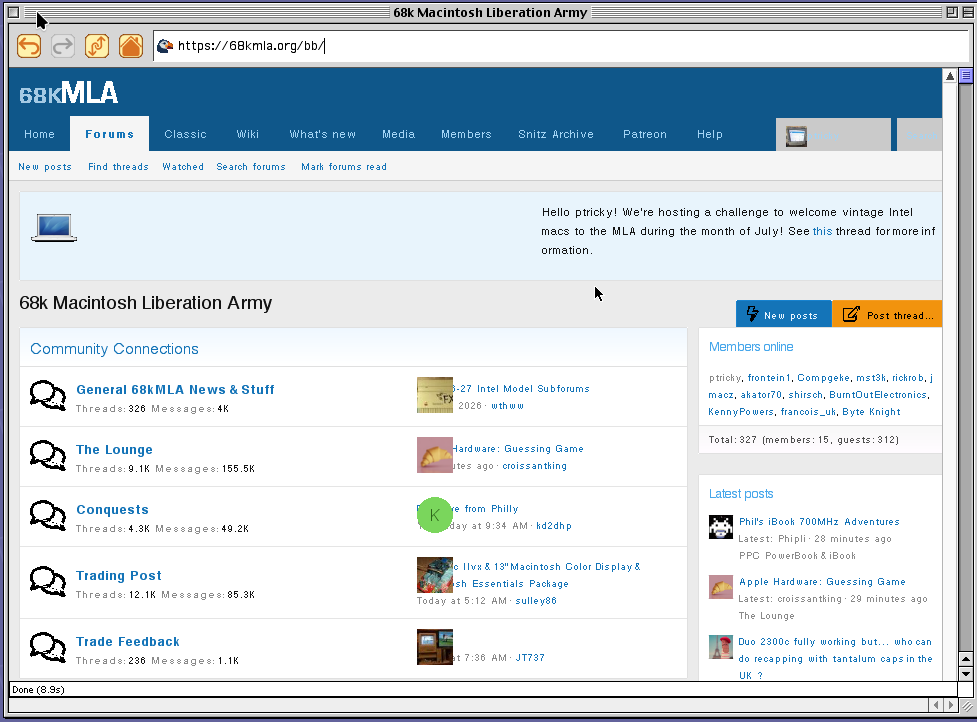Open the Wiki tab
The image size is (977, 722).
(247, 134)
